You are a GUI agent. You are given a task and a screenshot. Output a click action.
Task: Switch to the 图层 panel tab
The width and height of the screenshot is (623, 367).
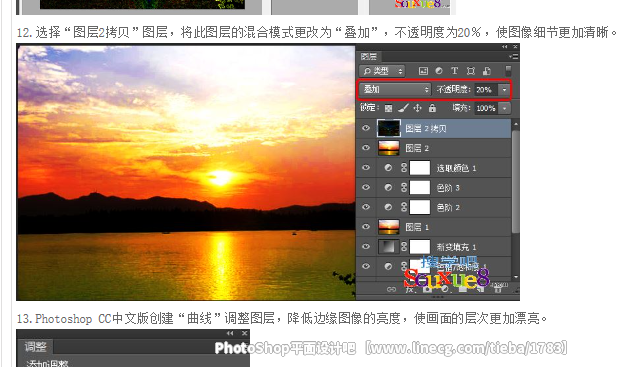click(x=369, y=57)
